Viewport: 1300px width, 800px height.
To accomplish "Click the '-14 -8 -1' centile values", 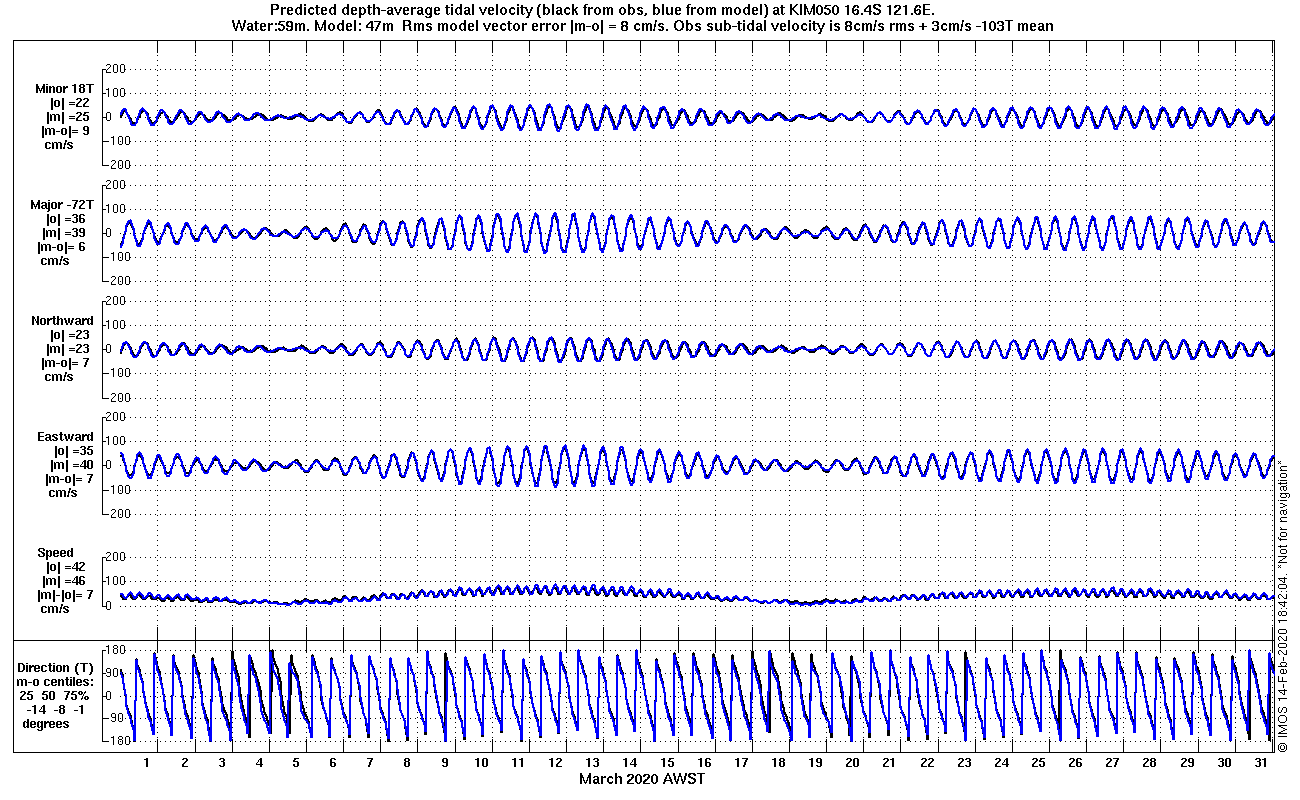I will pos(53,709).
